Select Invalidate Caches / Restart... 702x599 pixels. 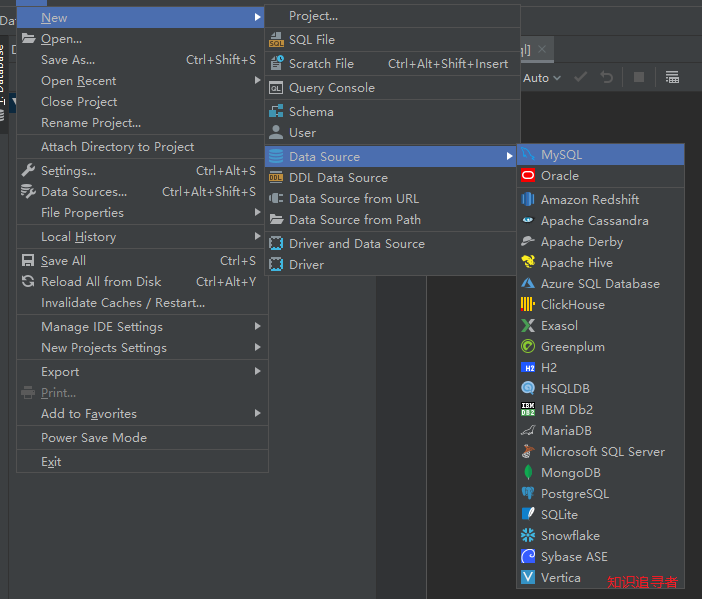(140, 303)
